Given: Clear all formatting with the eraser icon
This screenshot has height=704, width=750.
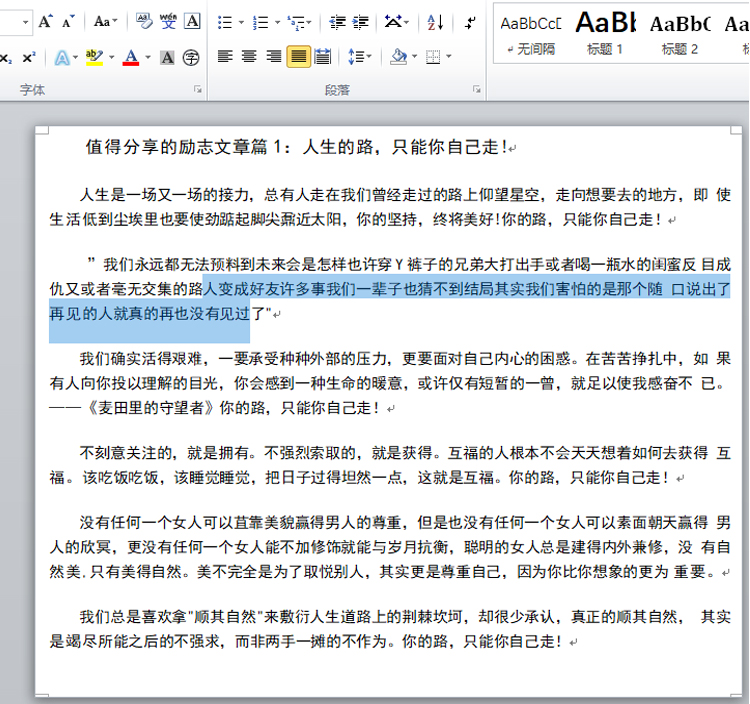Looking at the screenshot, I should [144, 22].
